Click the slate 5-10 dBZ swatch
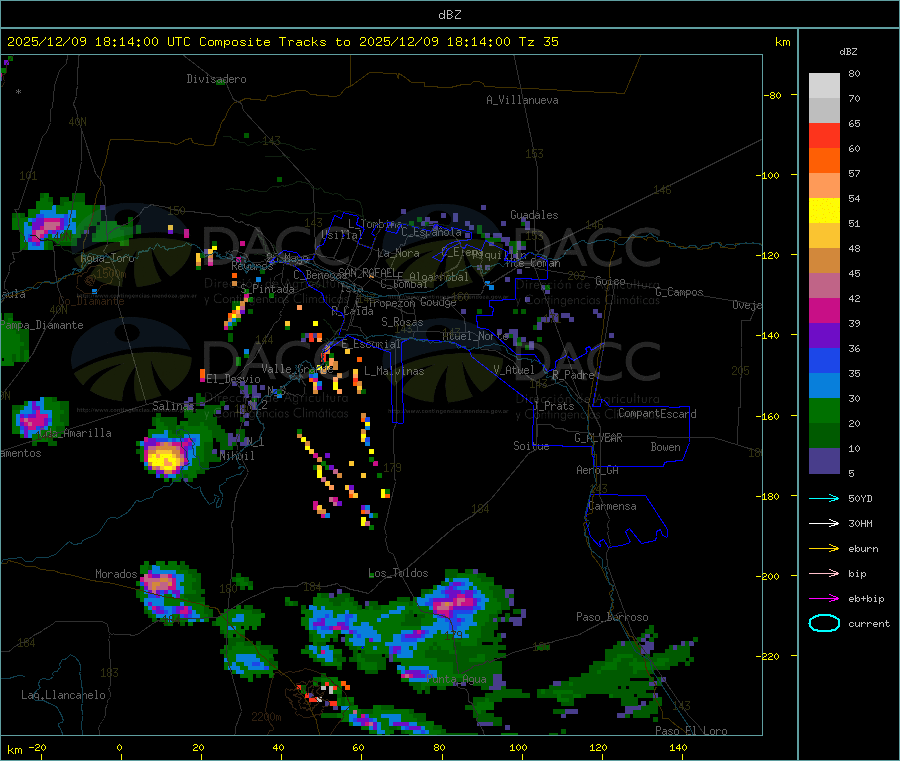The image size is (900, 761). click(824, 461)
